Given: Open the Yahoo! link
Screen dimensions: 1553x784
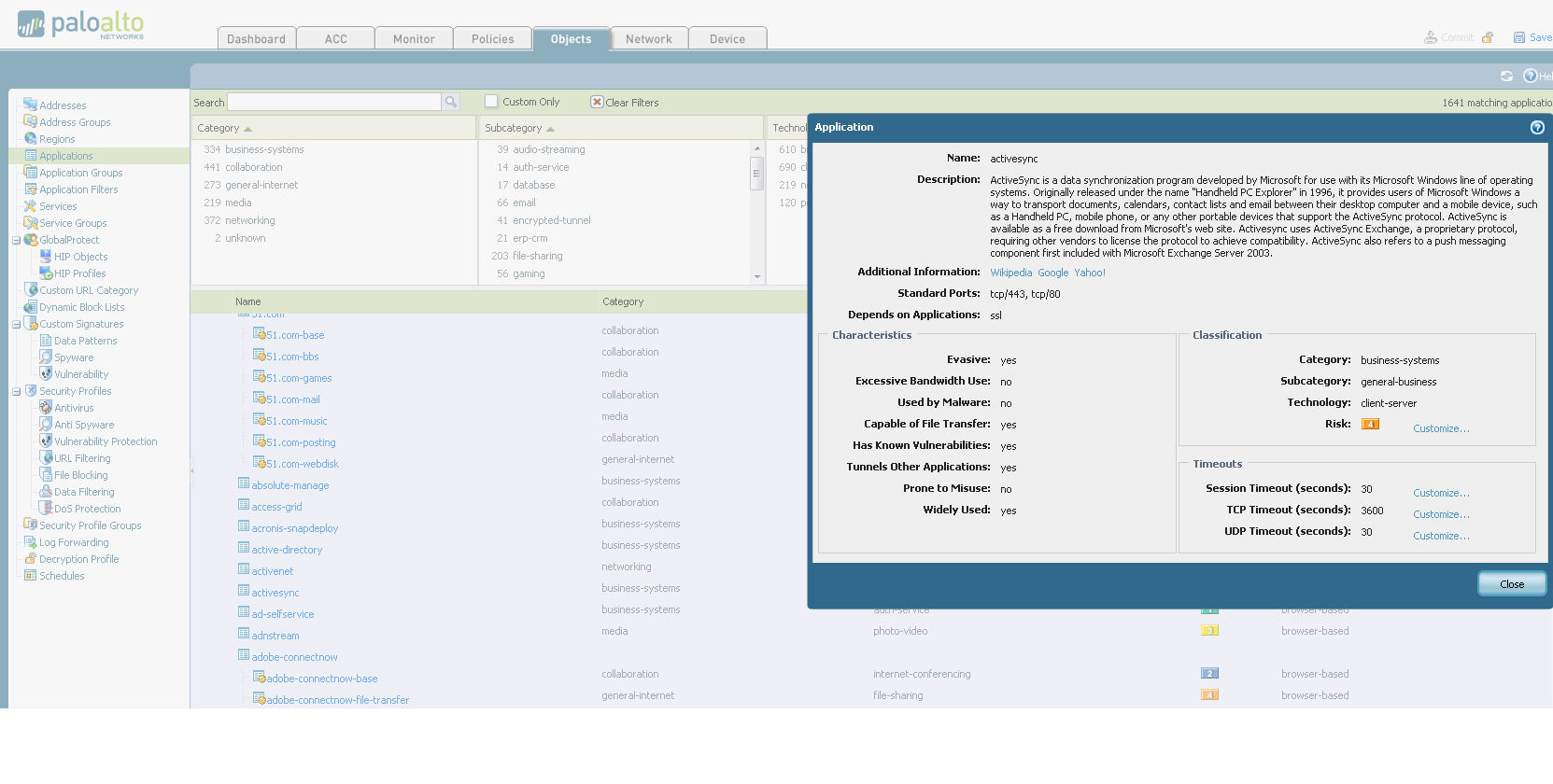Looking at the screenshot, I should (1090, 273).
